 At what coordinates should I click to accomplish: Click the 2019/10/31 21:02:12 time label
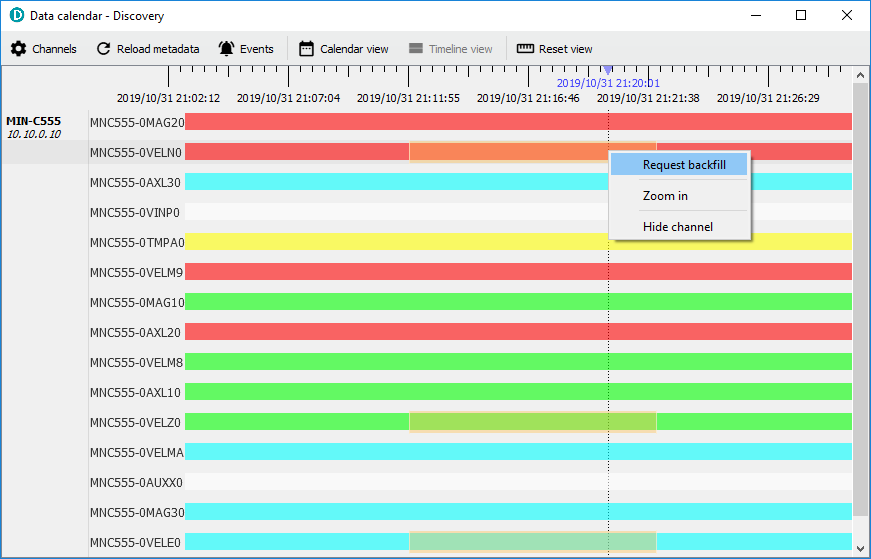(x=168, y=98)
